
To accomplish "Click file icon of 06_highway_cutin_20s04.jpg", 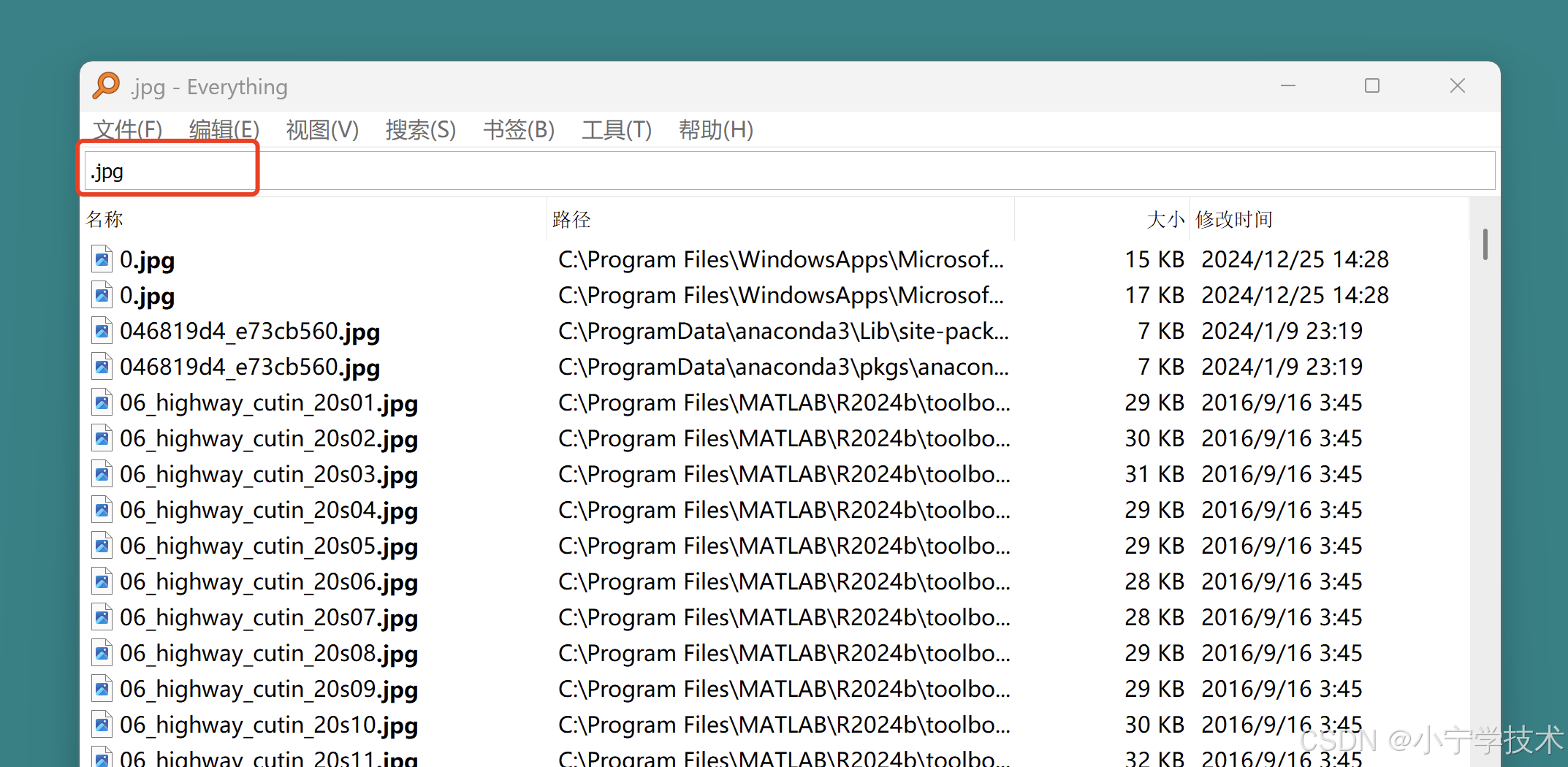I will (x=102, y=510).
